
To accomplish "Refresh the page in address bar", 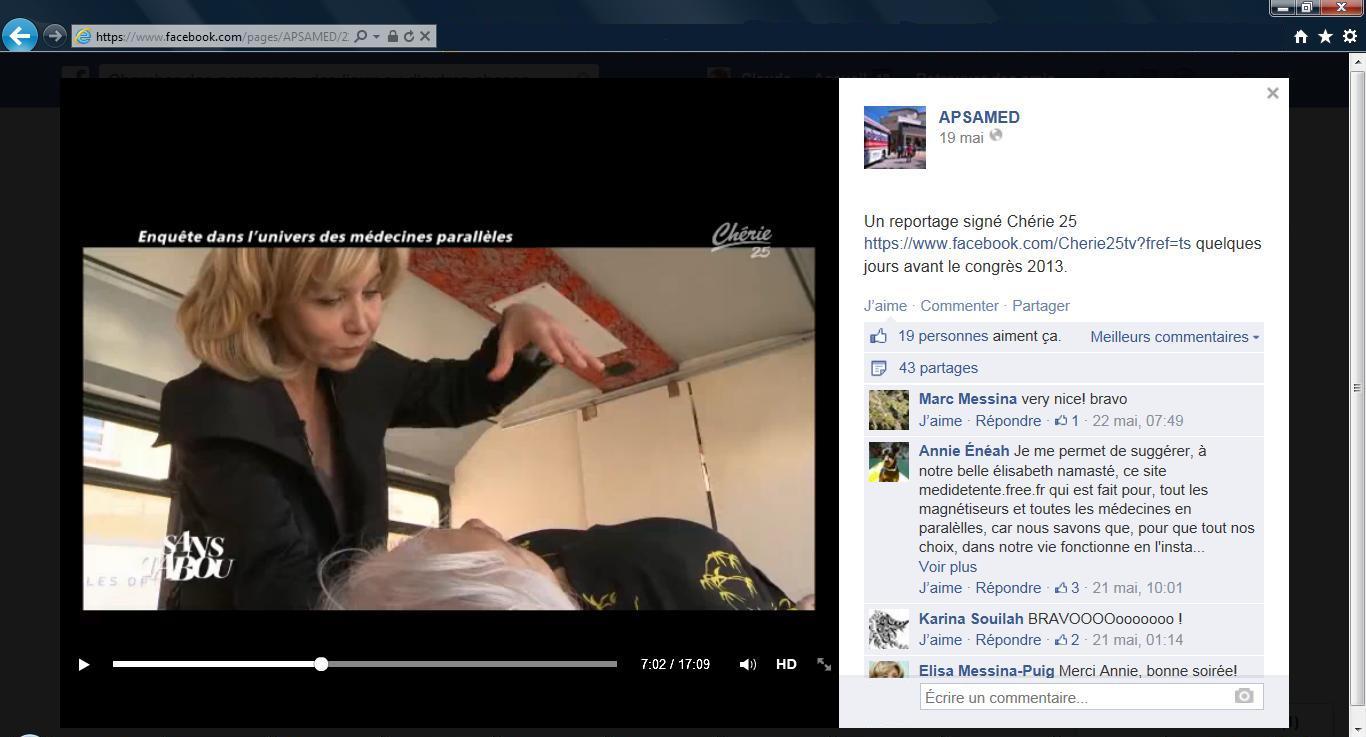I will pos(409,36).
